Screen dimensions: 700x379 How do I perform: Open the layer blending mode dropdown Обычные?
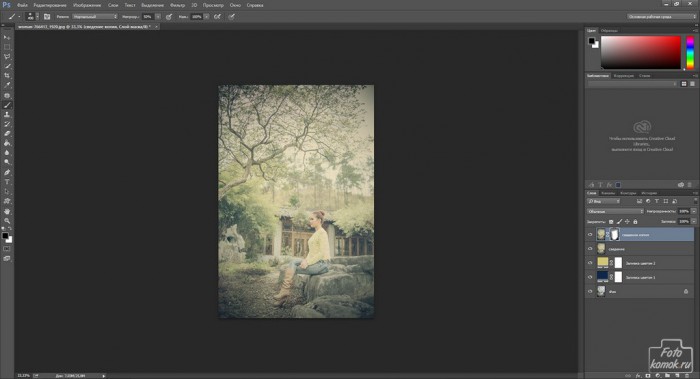point(615,211)
